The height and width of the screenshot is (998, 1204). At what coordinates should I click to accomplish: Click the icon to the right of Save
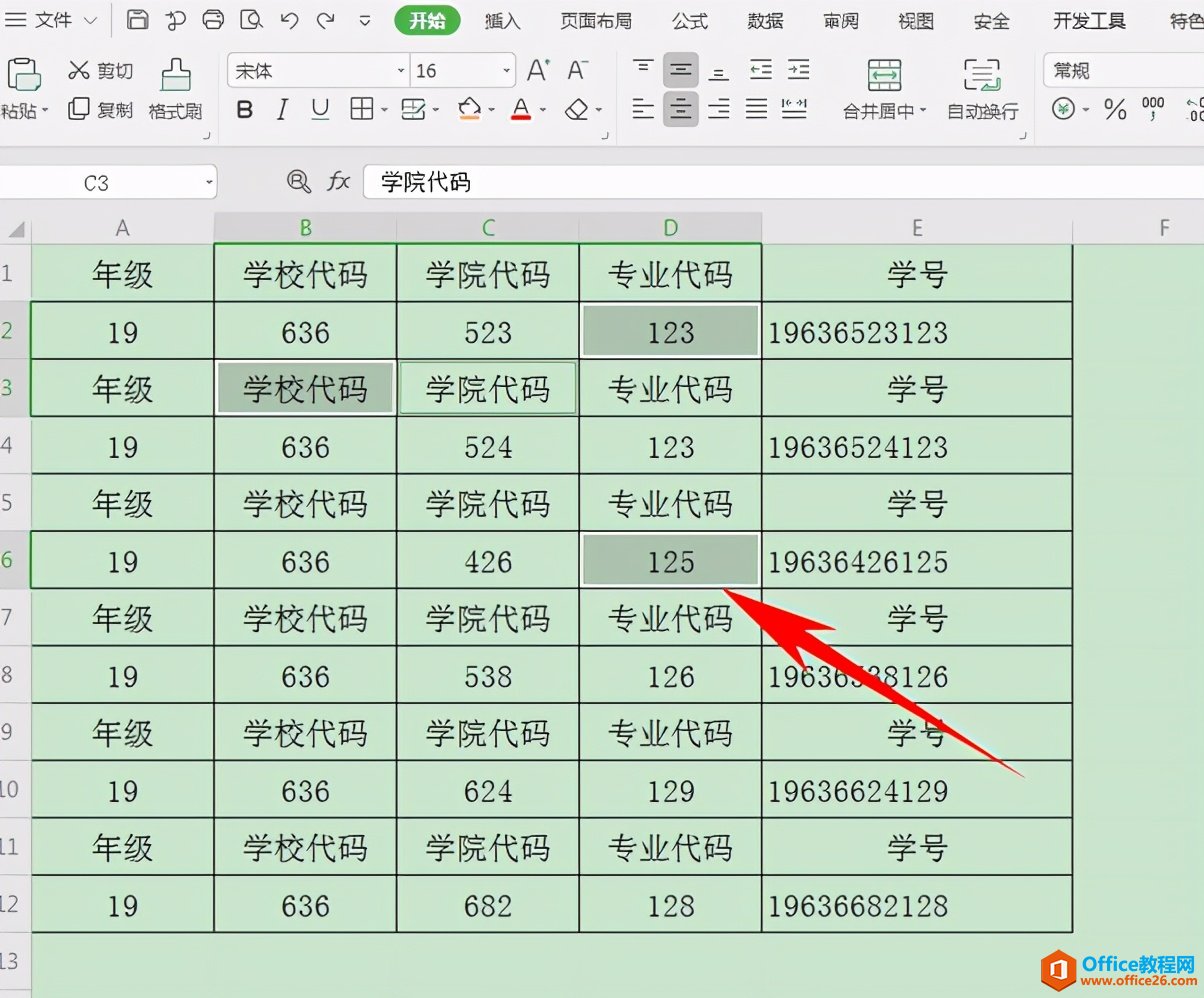pyautogui.click(x=176, y=20)
